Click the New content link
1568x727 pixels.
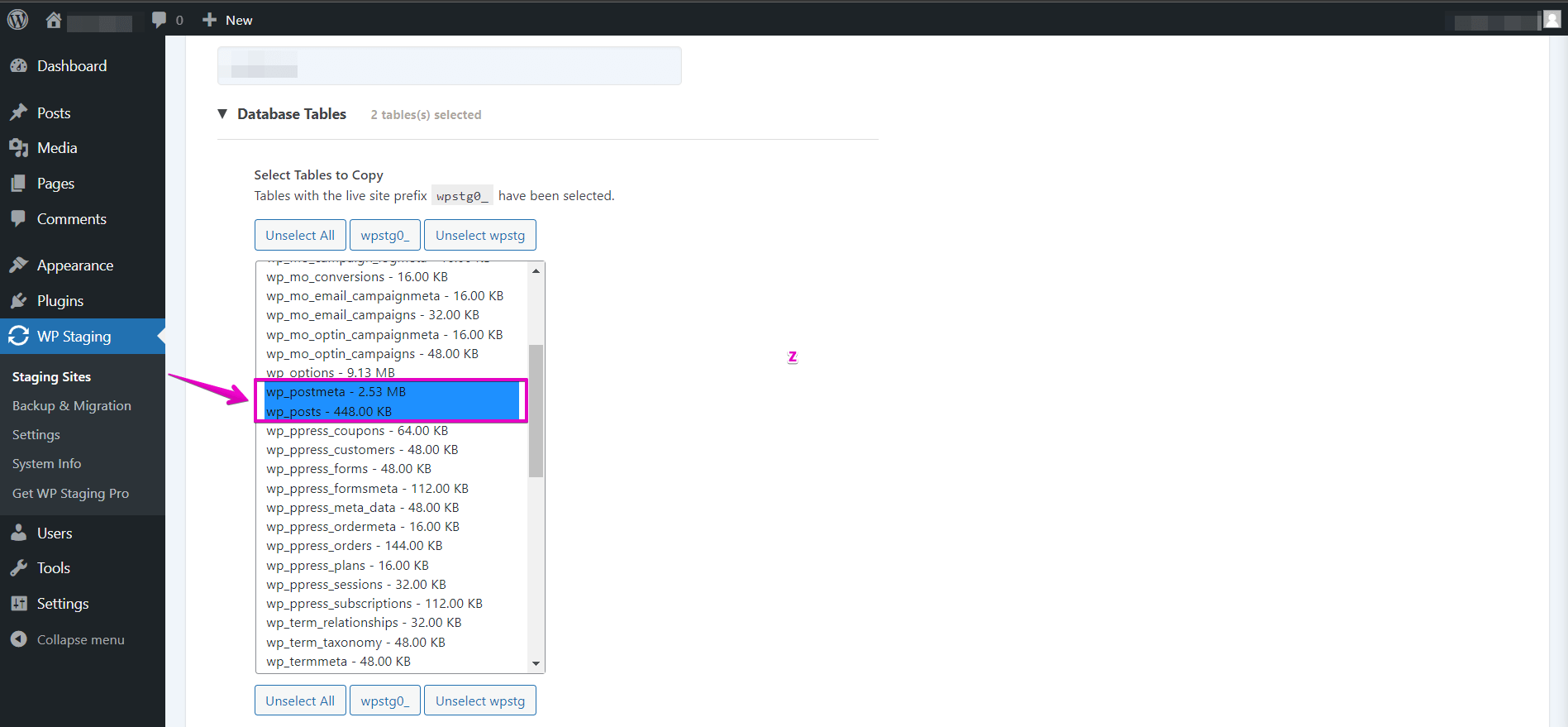[239, 20]
